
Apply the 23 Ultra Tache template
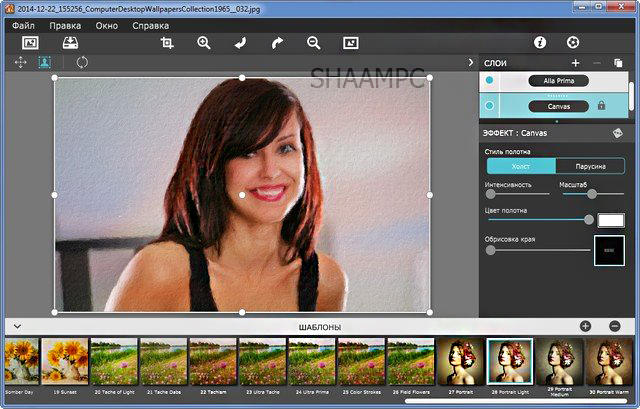[x=262, y=362]
